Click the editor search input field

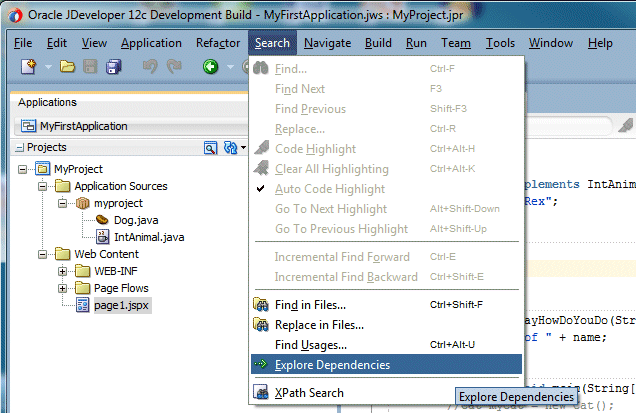pos(568,125)
